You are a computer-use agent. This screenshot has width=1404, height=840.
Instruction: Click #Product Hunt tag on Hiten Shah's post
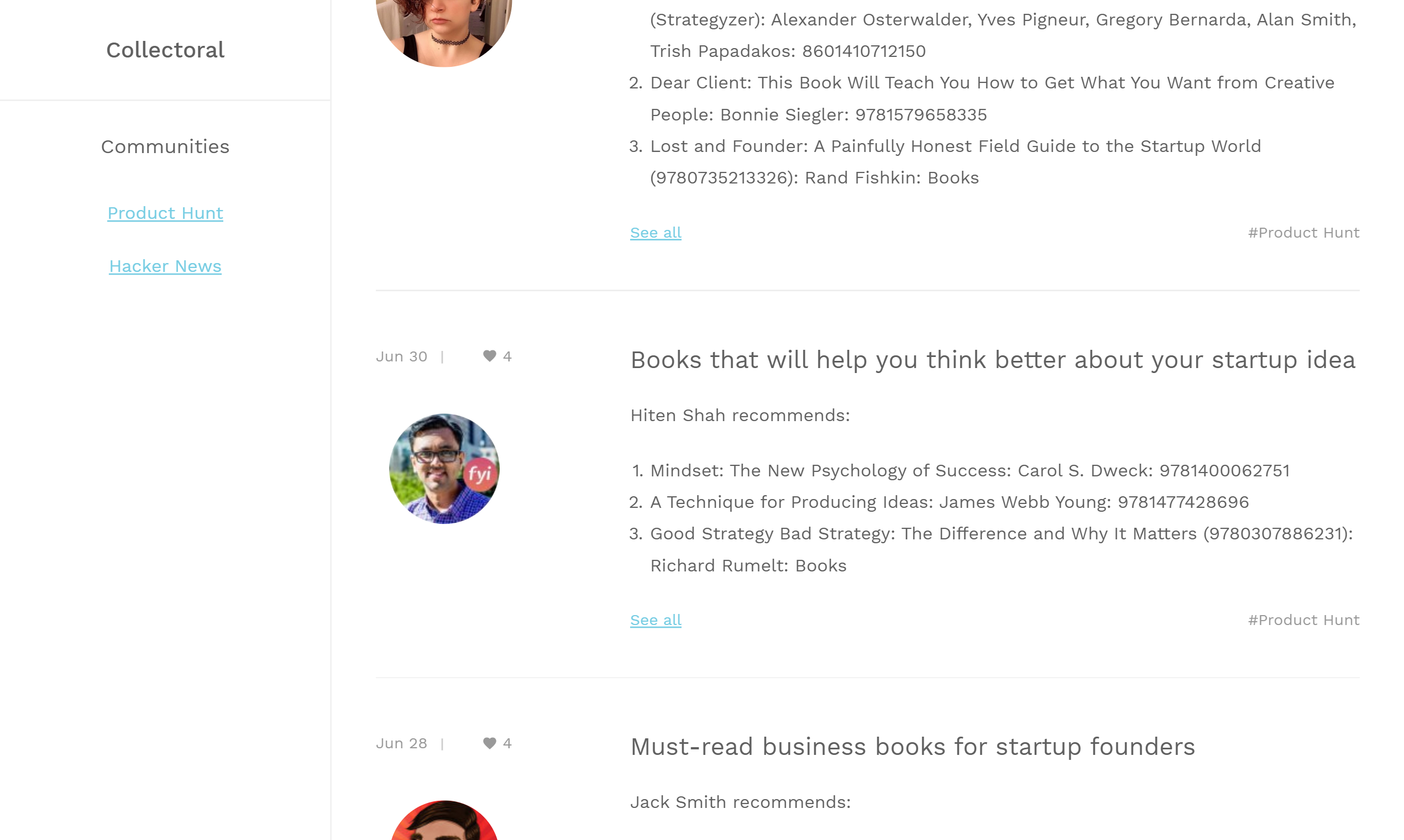(1303, 621)
